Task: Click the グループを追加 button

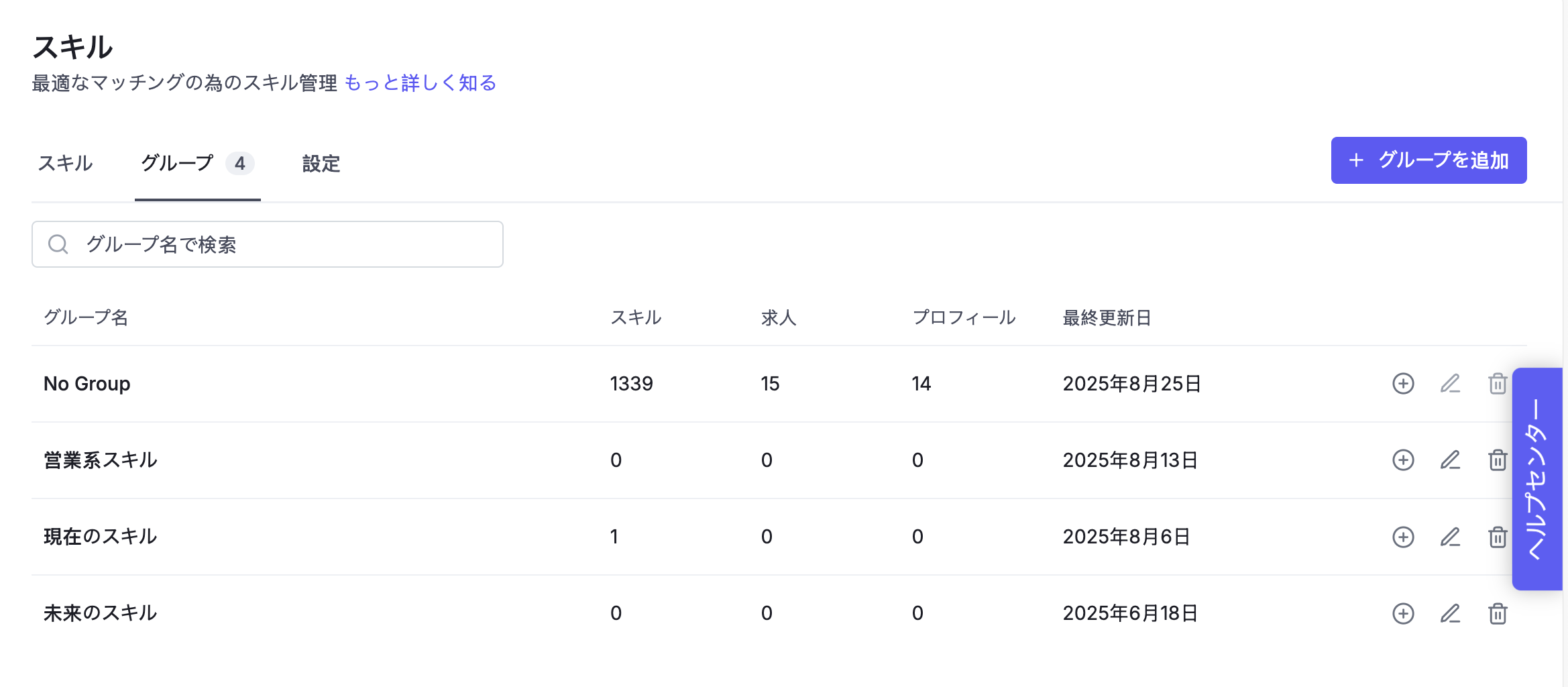Action: (x=1429, y=160)
